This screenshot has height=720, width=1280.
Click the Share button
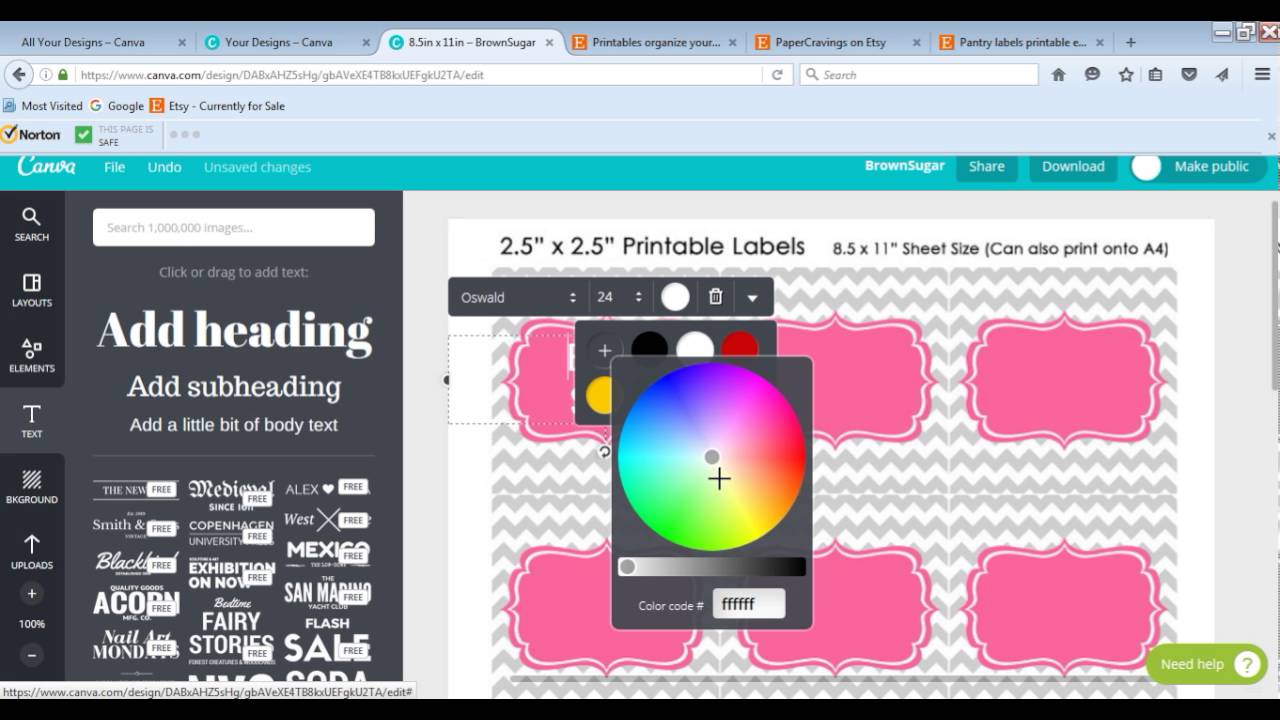(x=986, y=167)
